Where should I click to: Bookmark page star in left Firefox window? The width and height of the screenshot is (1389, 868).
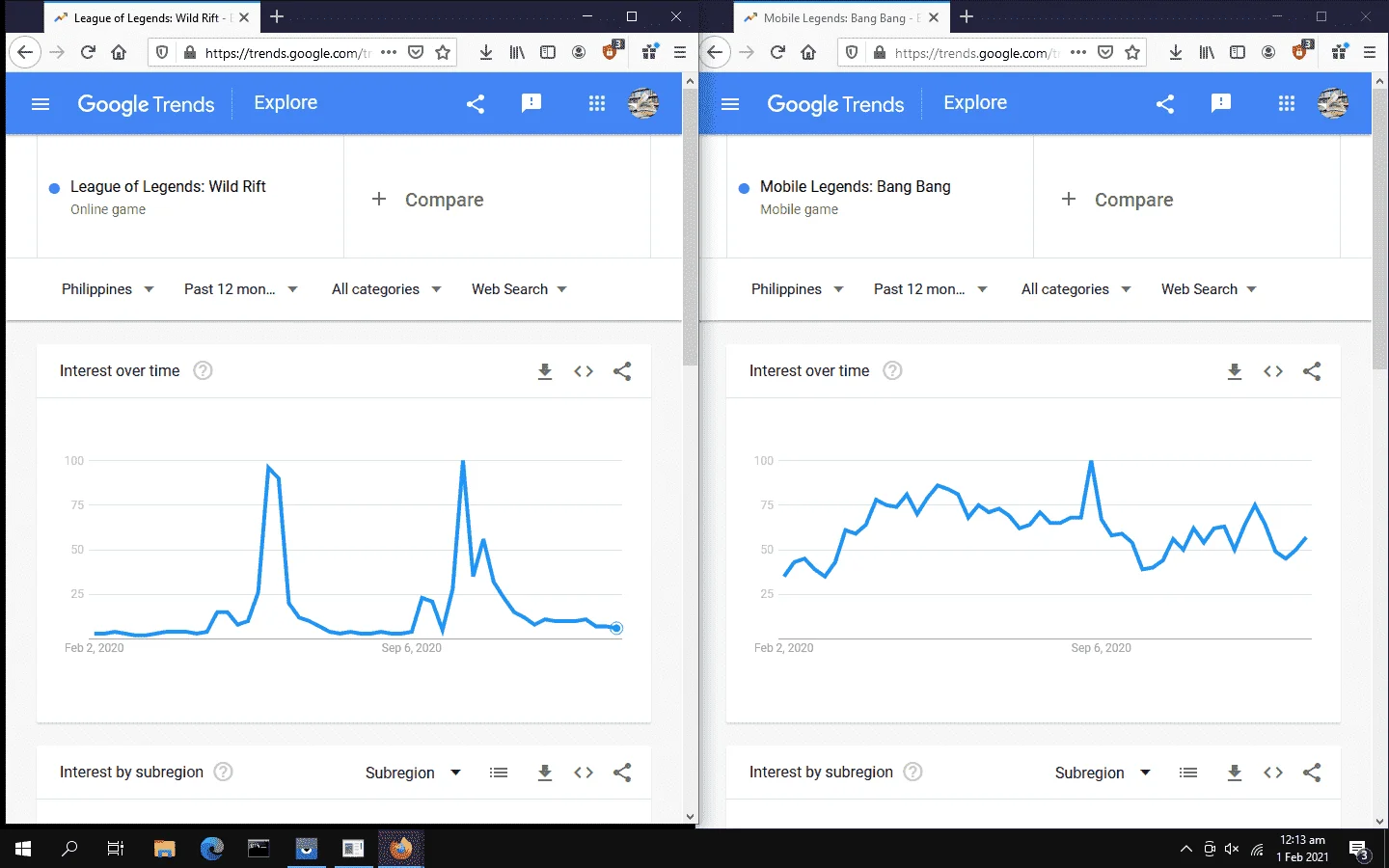pyautogui.click(x=443, y=52)
